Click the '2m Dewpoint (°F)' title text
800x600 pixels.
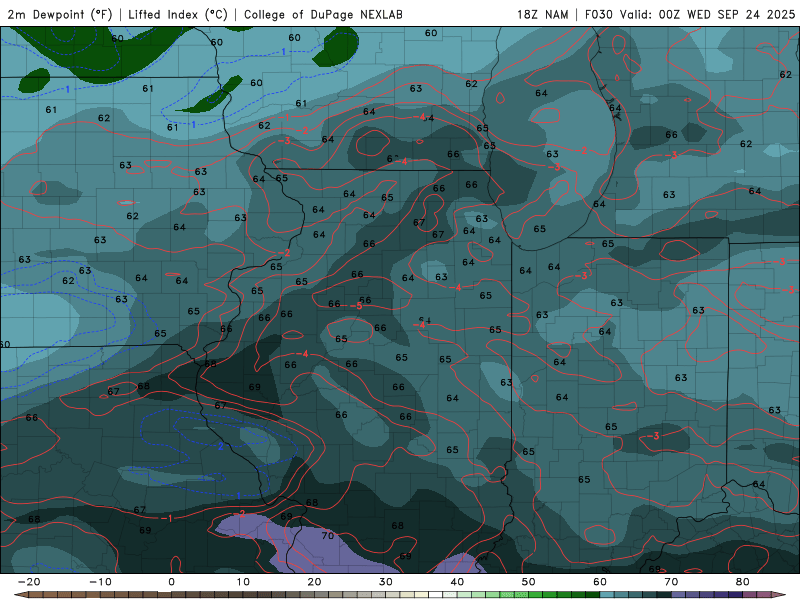60,15
